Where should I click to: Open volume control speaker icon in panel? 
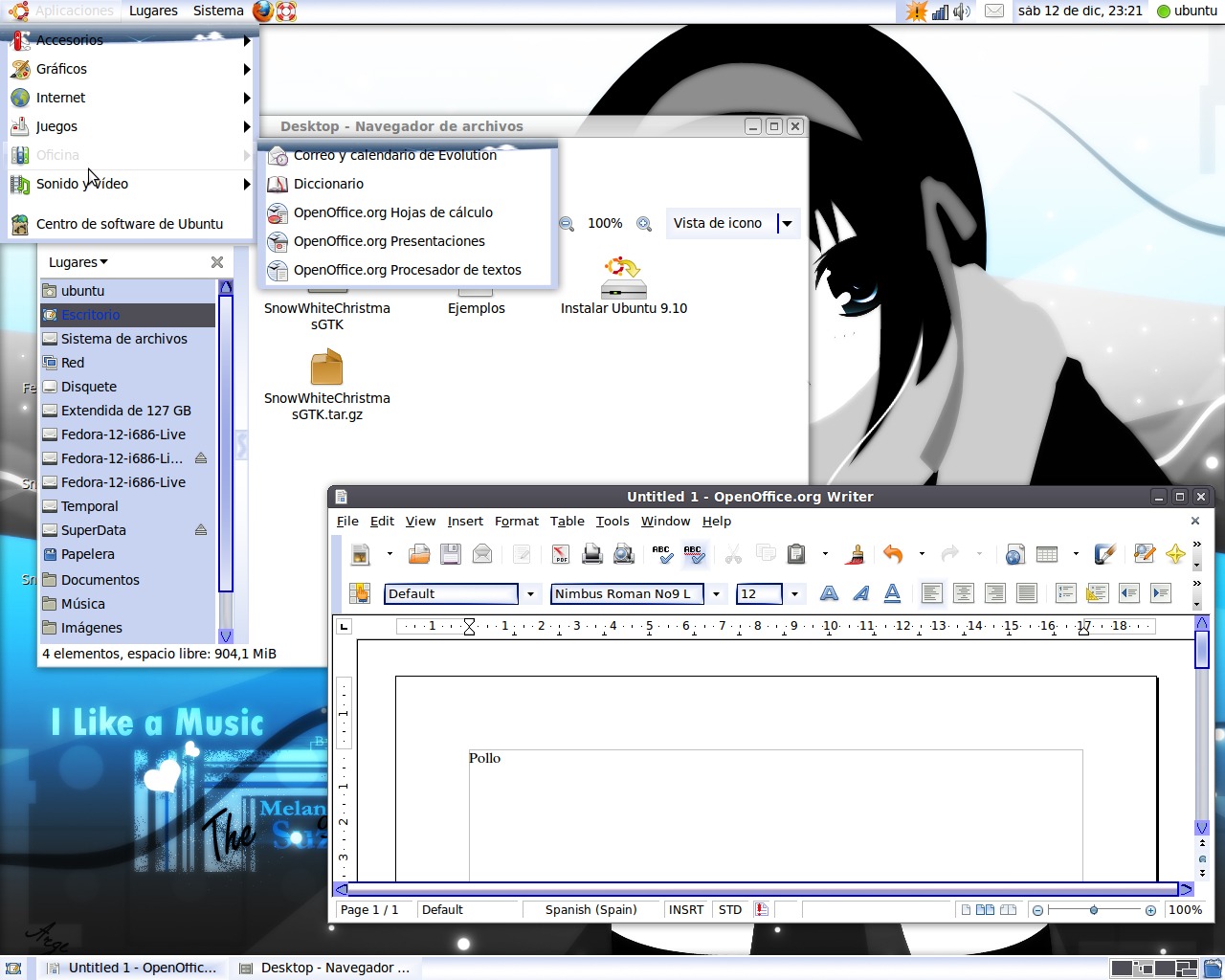point(962,11)
